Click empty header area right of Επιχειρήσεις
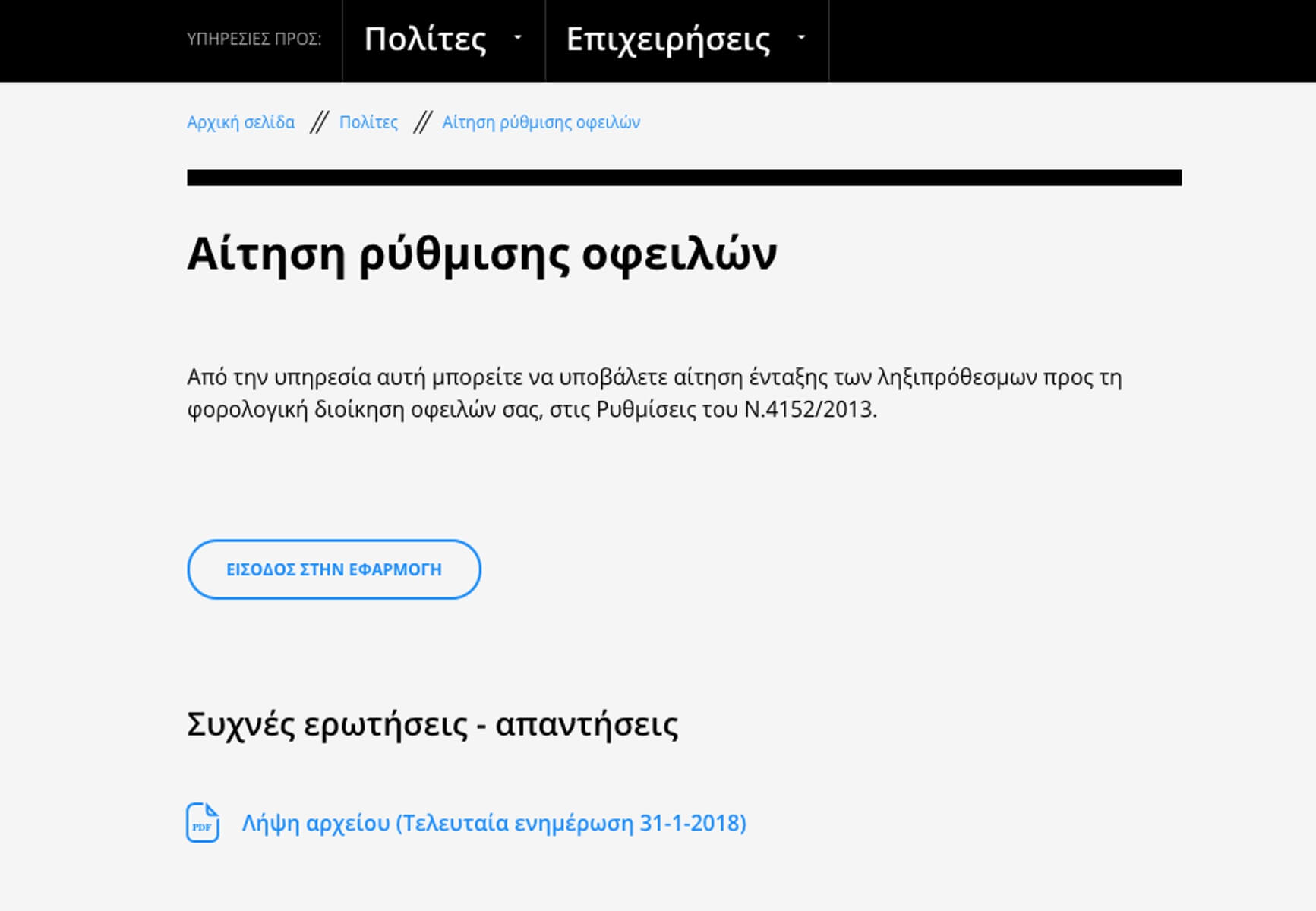Image resolution: width=1316 pixels, height=911 pixels. (x=1063, y=39)
